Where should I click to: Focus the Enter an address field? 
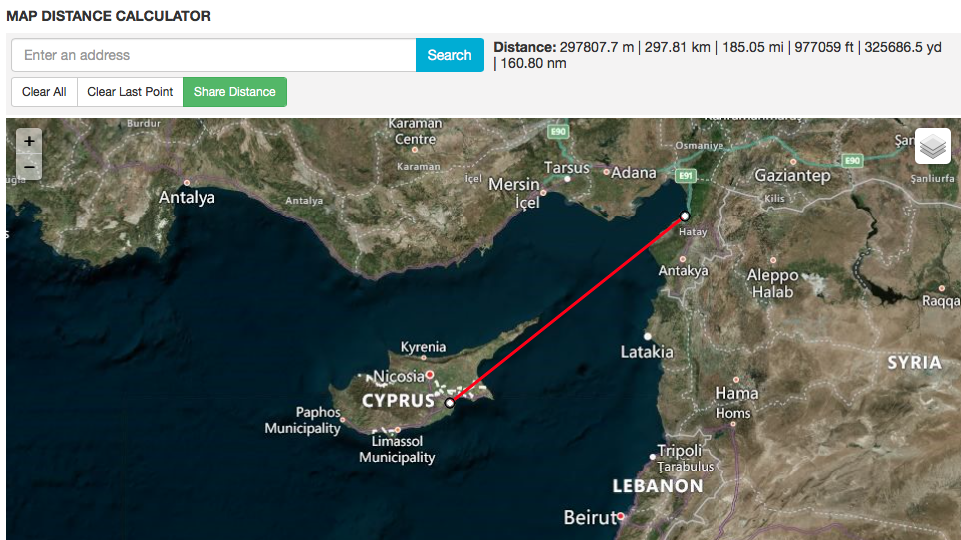[214, 55]
